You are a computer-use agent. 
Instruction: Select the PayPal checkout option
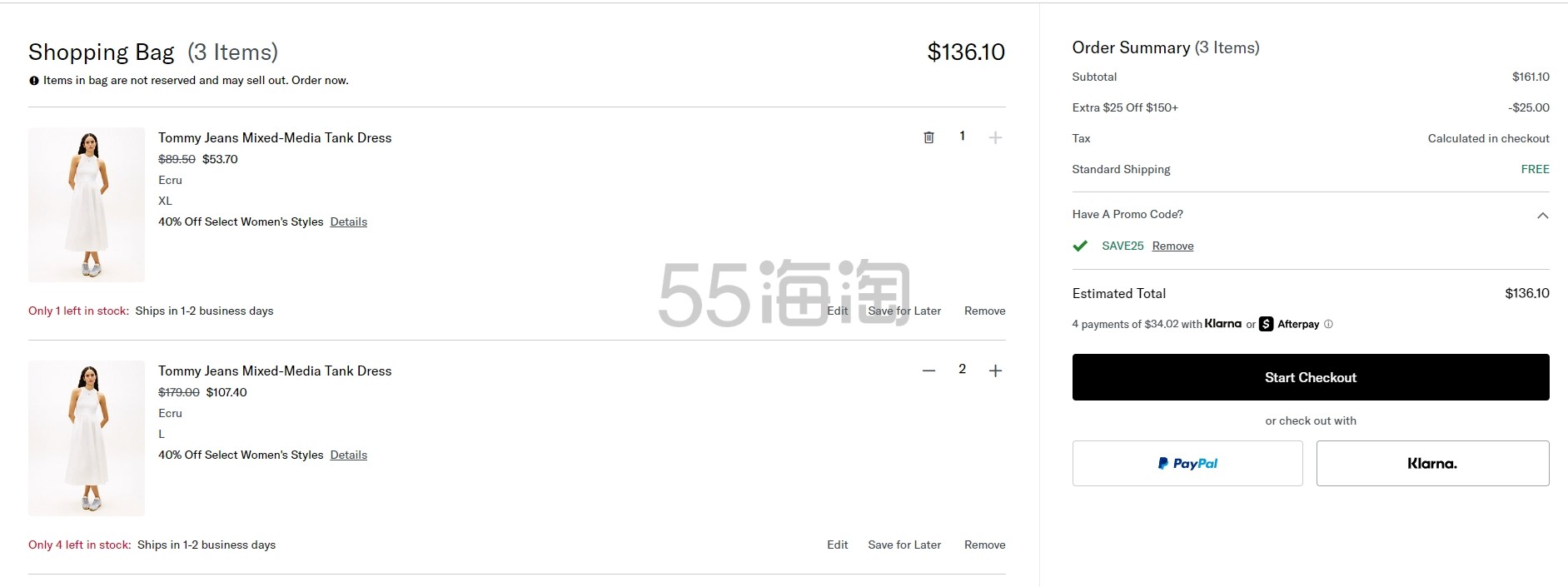[x=1187, y=463]
